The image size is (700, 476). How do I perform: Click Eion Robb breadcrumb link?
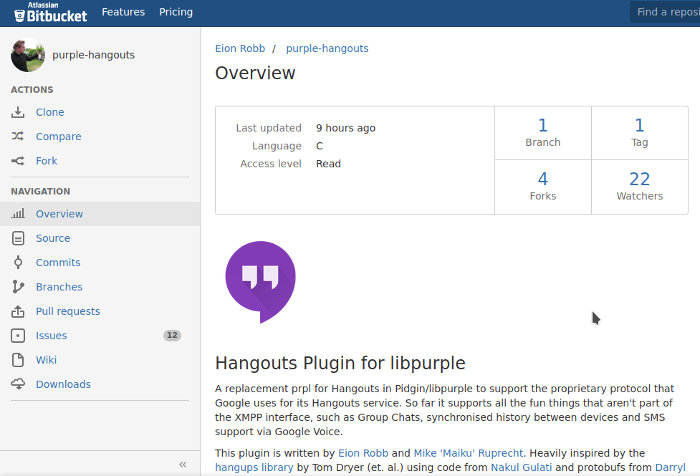pos(240,48)
